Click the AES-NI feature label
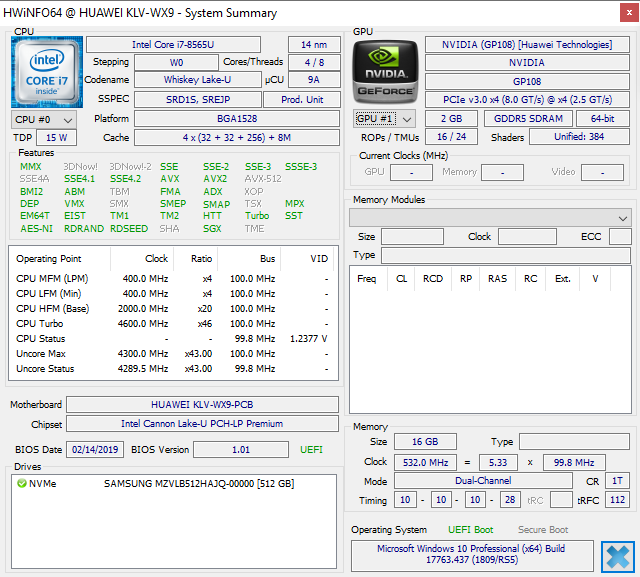 [x=36, y=229]
